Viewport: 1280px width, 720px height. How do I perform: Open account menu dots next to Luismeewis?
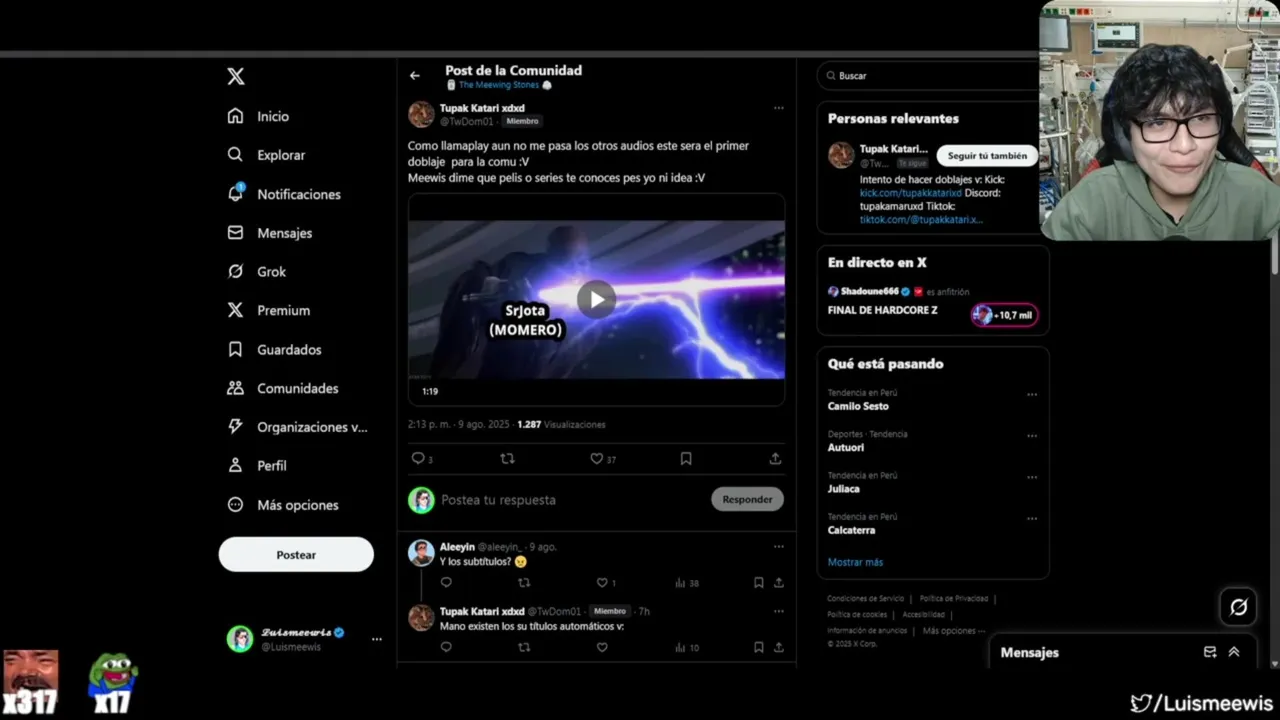click(377, 639)
